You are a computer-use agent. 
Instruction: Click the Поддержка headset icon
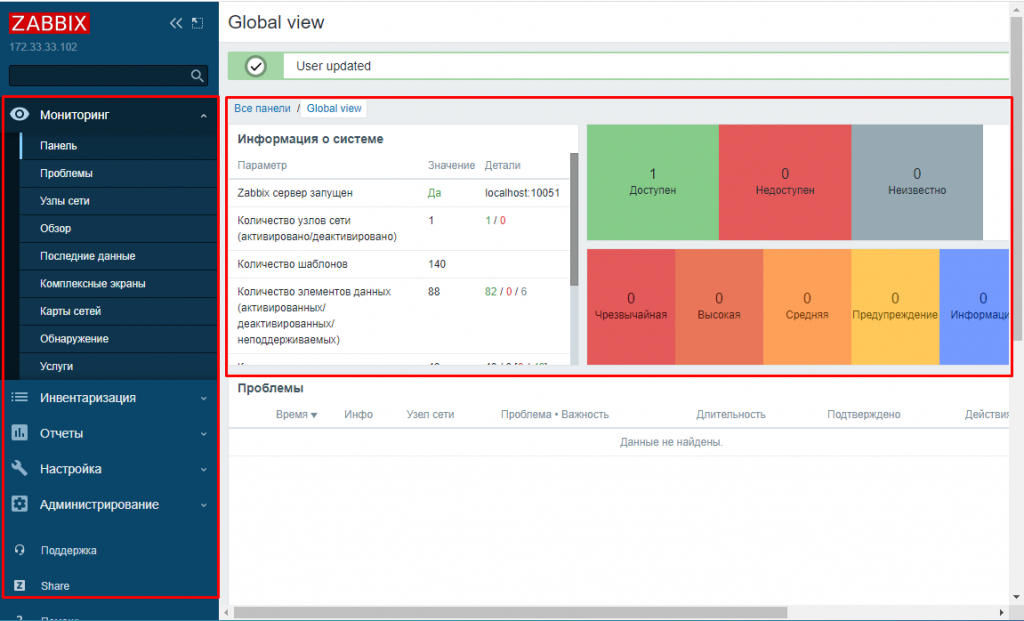tap(19, 550)
